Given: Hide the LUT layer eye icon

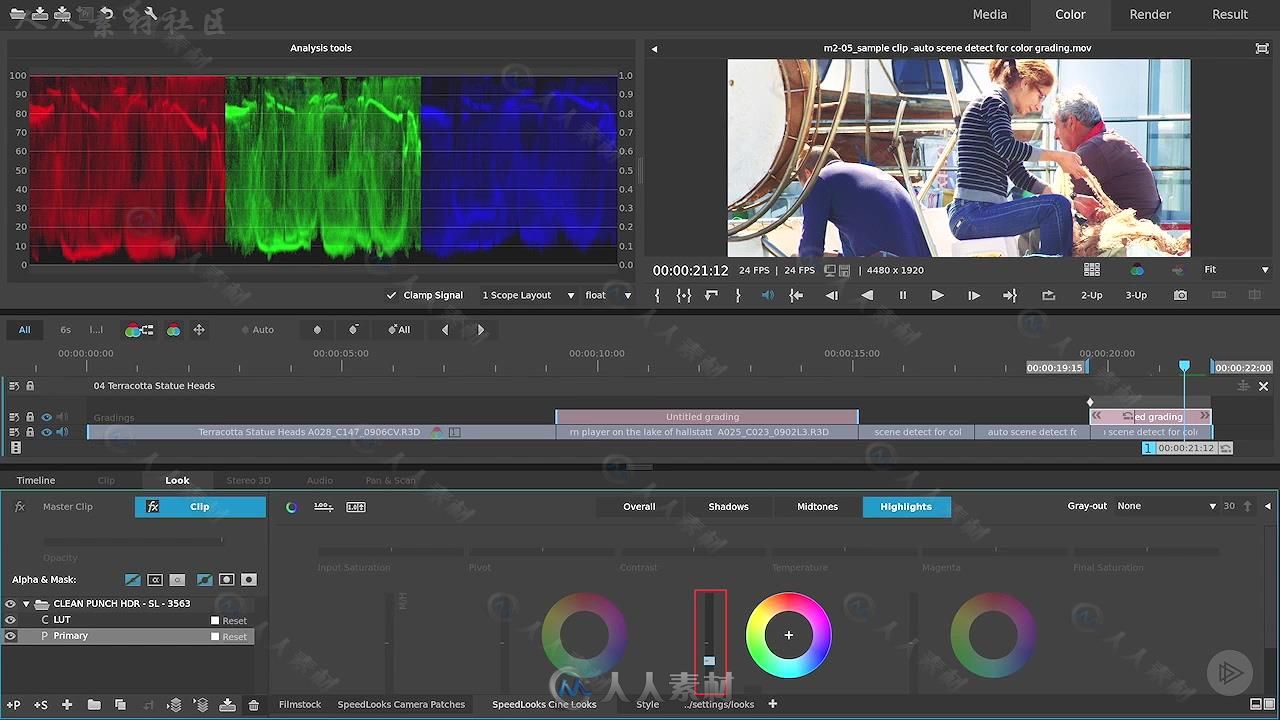Looking at the screenshot, I should (11, 620).
